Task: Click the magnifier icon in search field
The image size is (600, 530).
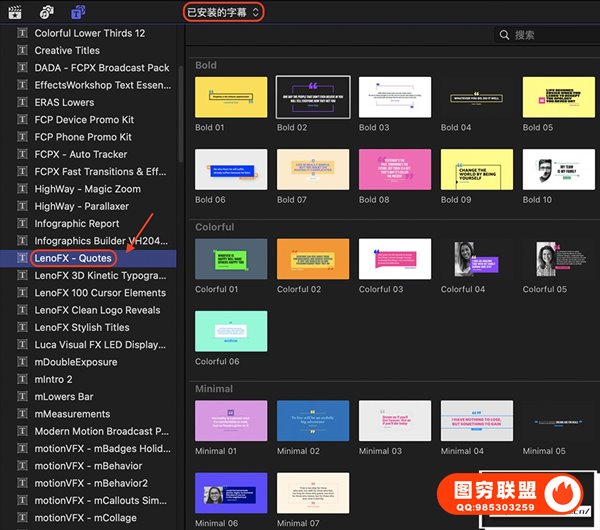Action: pyautogui.click(x=504, y=35)
